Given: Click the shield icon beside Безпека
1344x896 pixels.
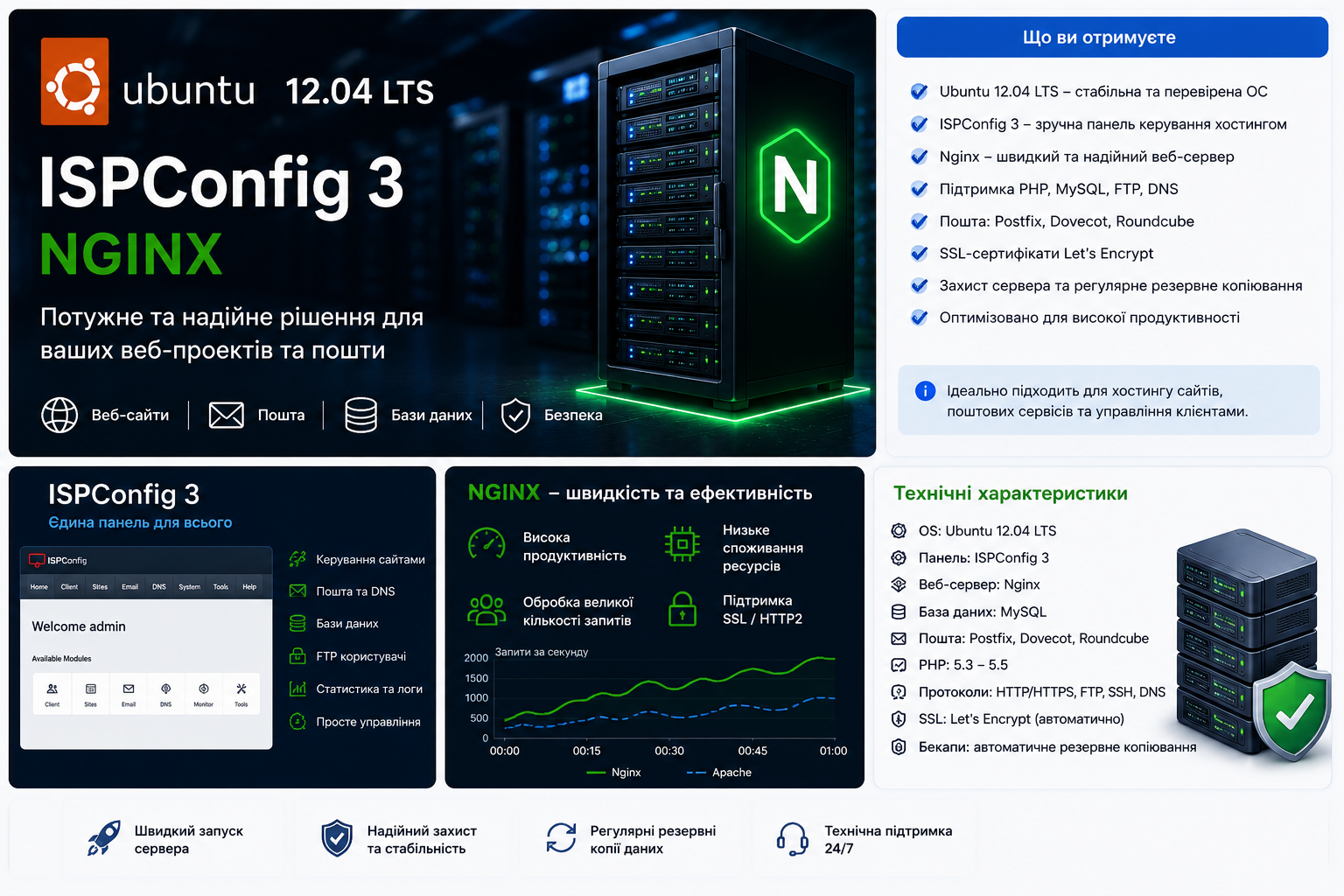Looking at the screenshot, I should (515, 416).
